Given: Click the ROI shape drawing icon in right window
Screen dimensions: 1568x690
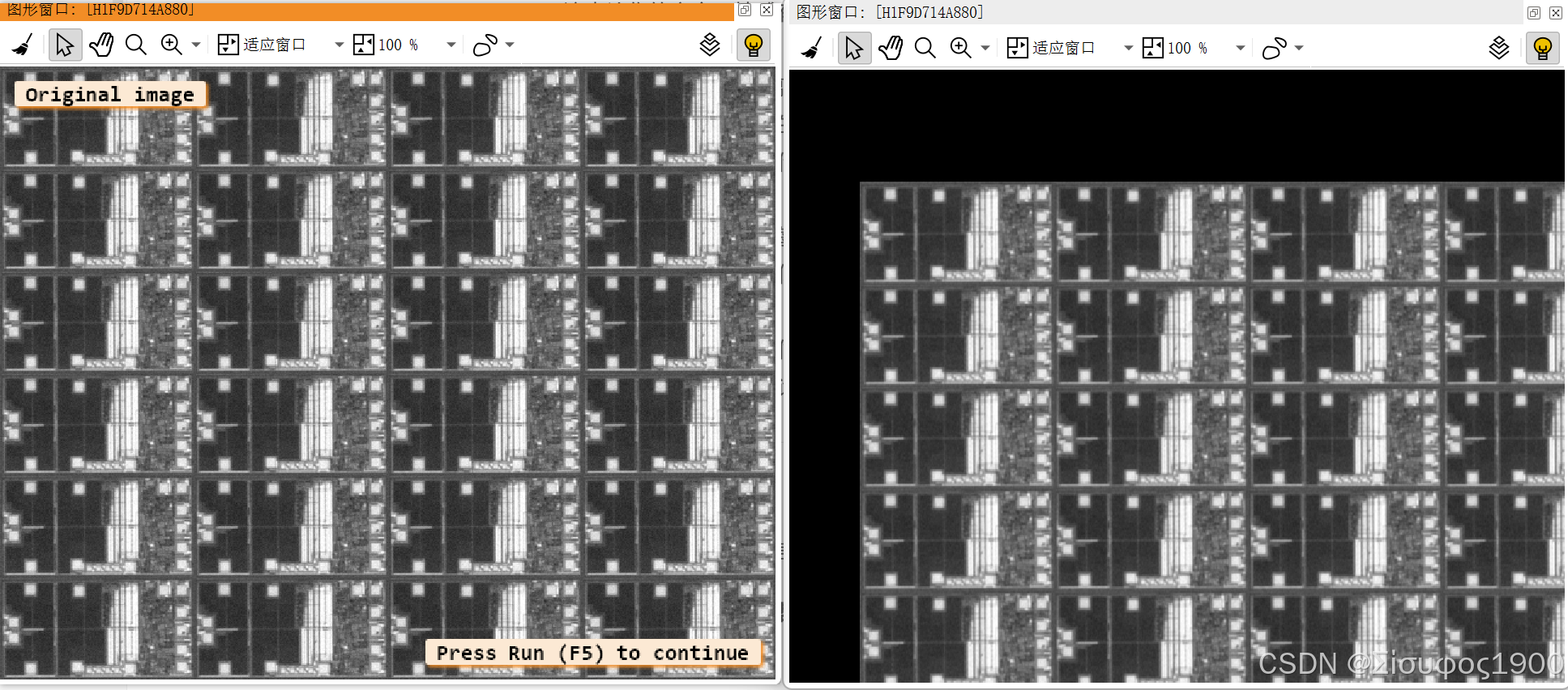Looking at the screenshot, I should (1275, 48).
